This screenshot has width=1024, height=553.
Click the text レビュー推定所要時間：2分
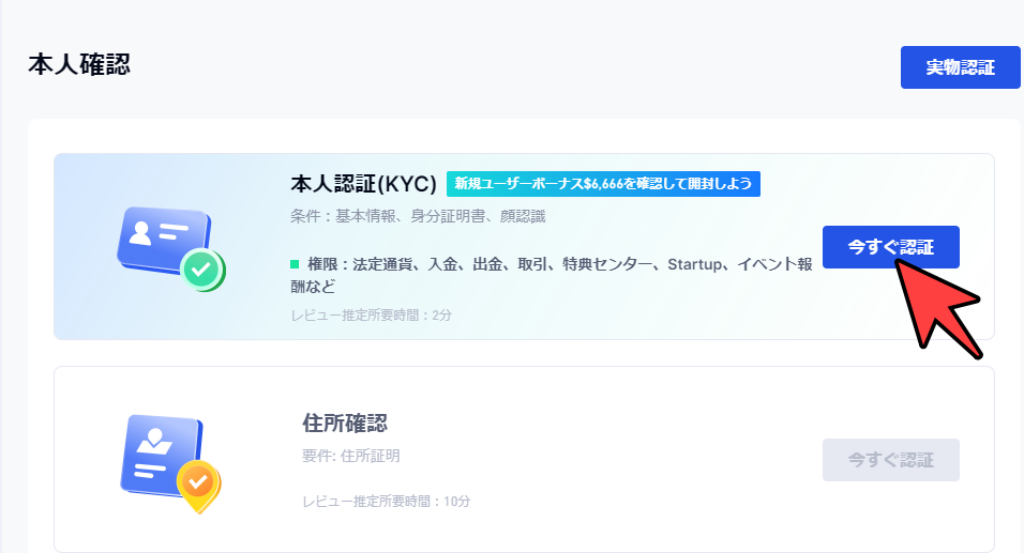coord(371,315)
